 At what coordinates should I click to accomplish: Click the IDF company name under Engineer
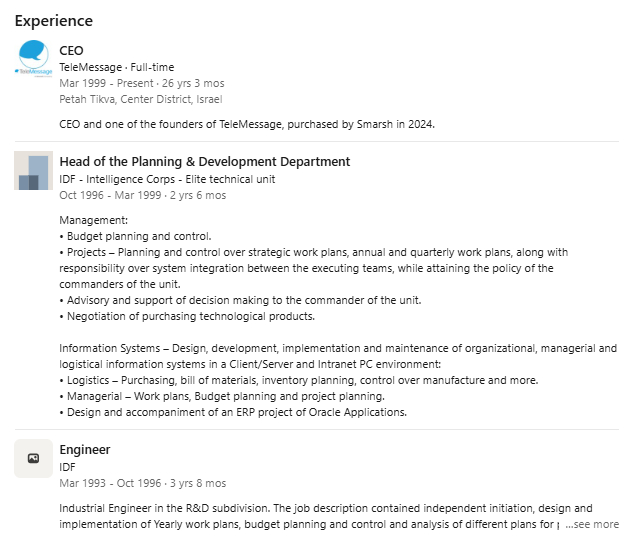pos(68,467)
